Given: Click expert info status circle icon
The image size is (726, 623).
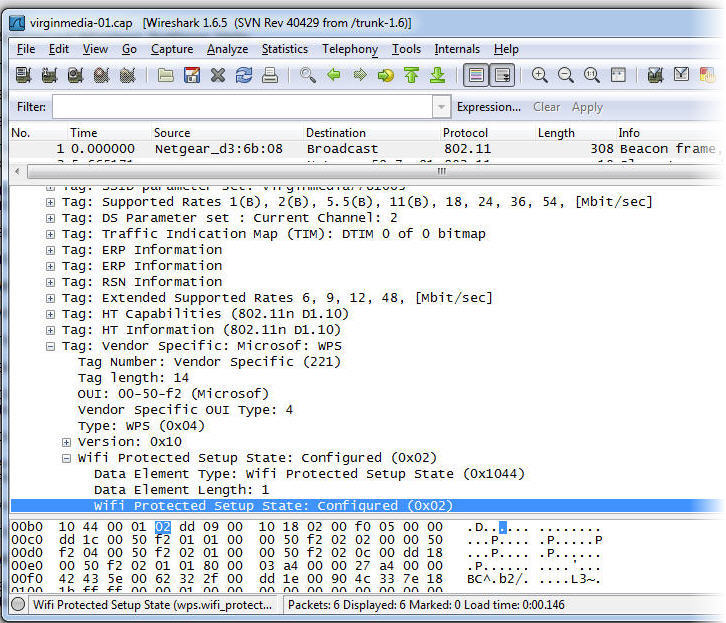Looking at the screenshot, I should pos(18,604).
